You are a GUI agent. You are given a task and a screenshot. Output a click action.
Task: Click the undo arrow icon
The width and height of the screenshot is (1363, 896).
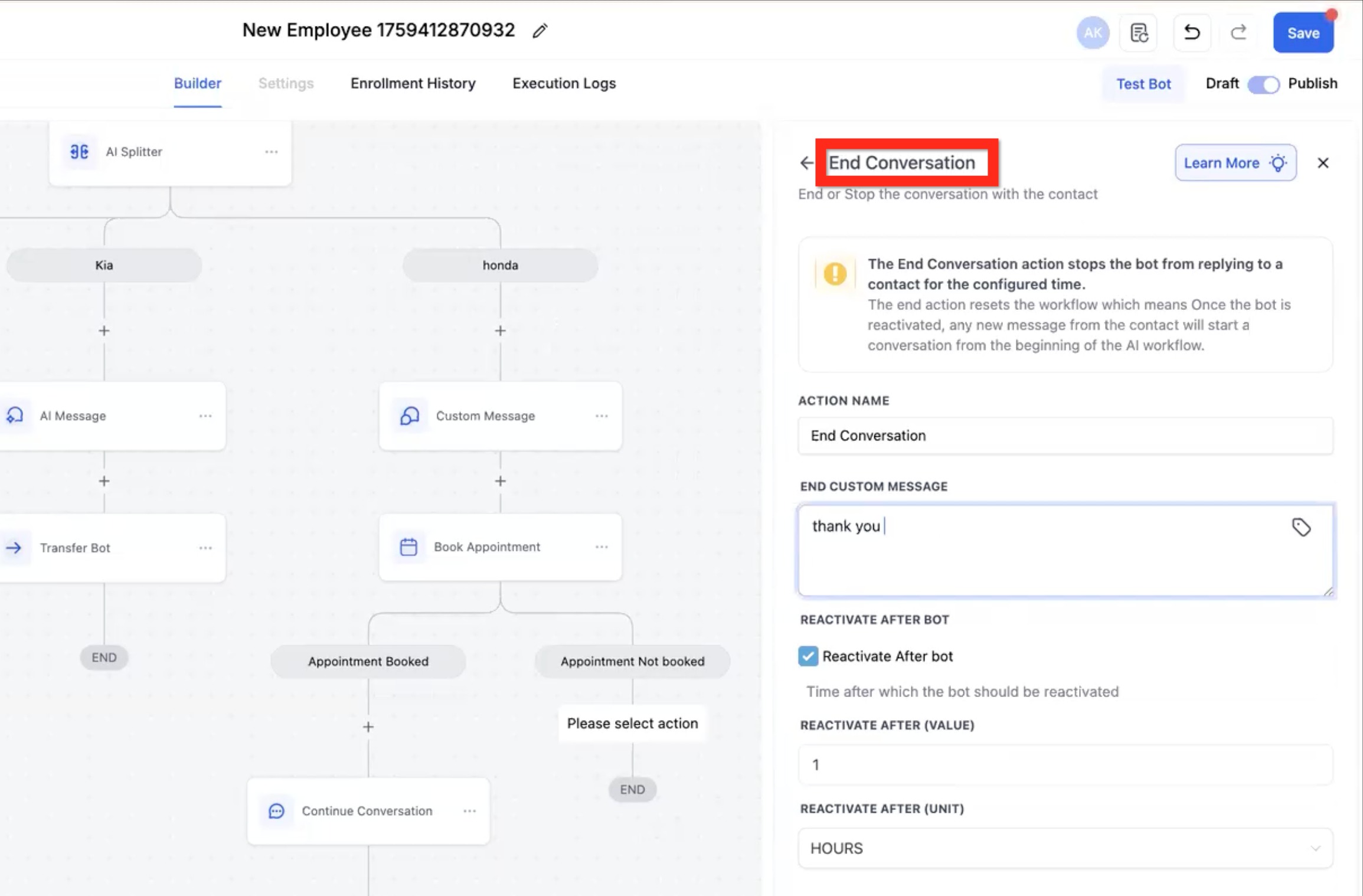1192,32
